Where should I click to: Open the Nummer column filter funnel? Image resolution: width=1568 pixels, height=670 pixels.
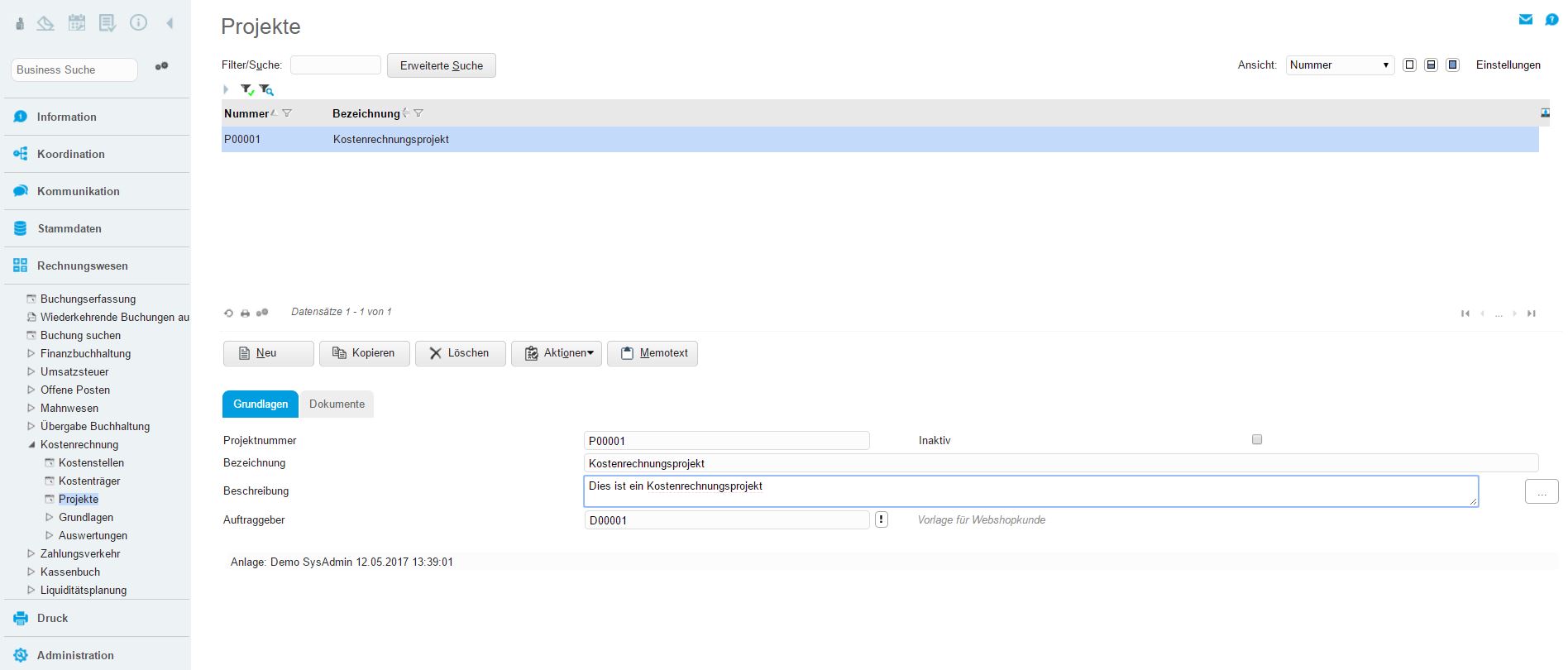(x=287, y=113)
